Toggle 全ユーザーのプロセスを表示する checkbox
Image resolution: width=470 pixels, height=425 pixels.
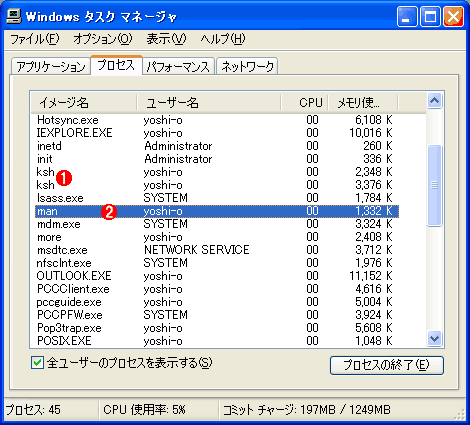click(x=37, y=363)
